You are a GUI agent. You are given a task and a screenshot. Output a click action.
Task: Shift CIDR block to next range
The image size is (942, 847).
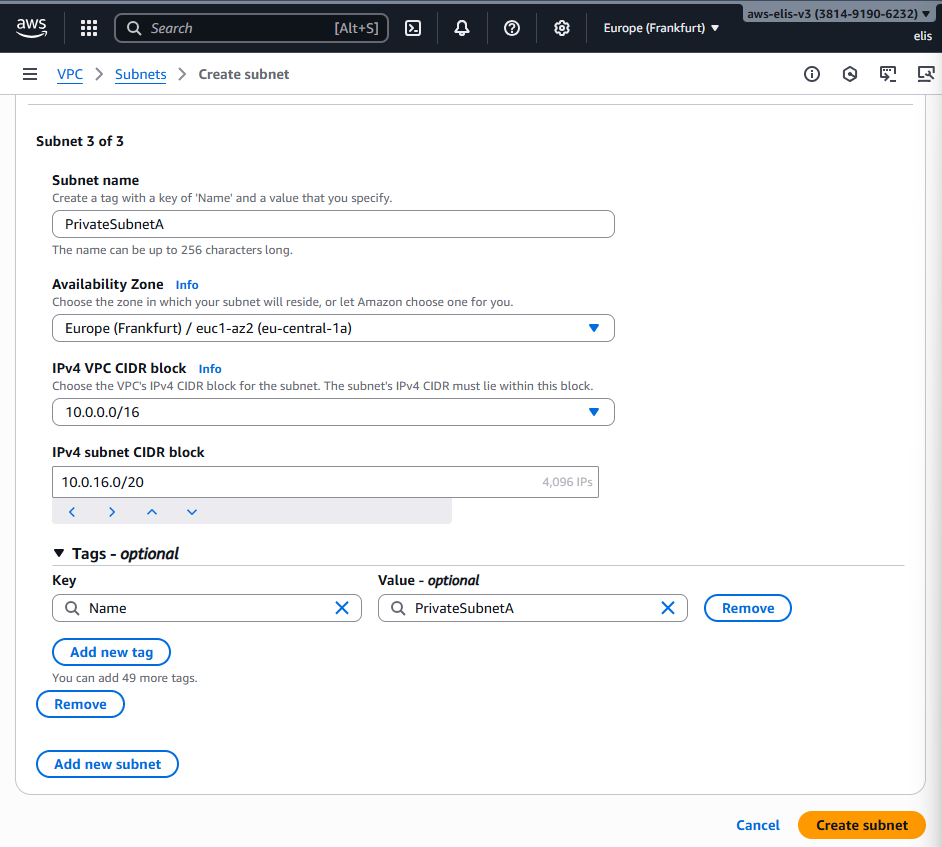tap(112, 512)
